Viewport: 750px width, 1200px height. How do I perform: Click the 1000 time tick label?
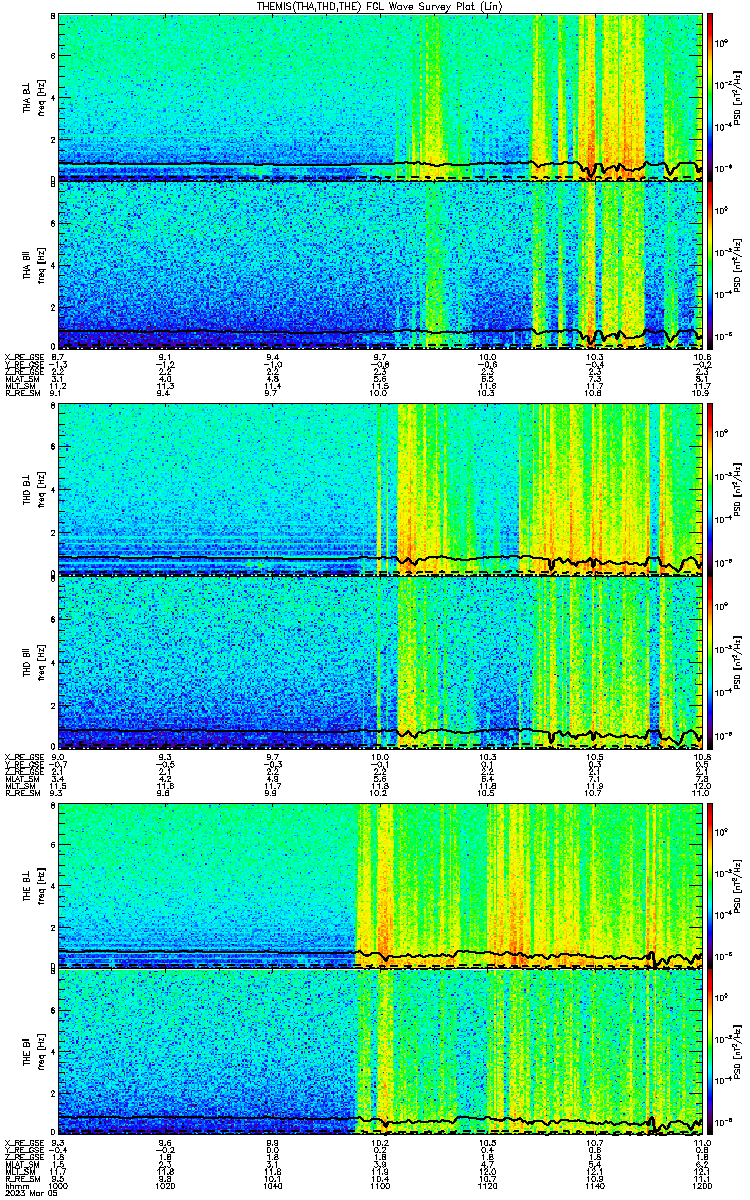click(x=58, y=1185)
